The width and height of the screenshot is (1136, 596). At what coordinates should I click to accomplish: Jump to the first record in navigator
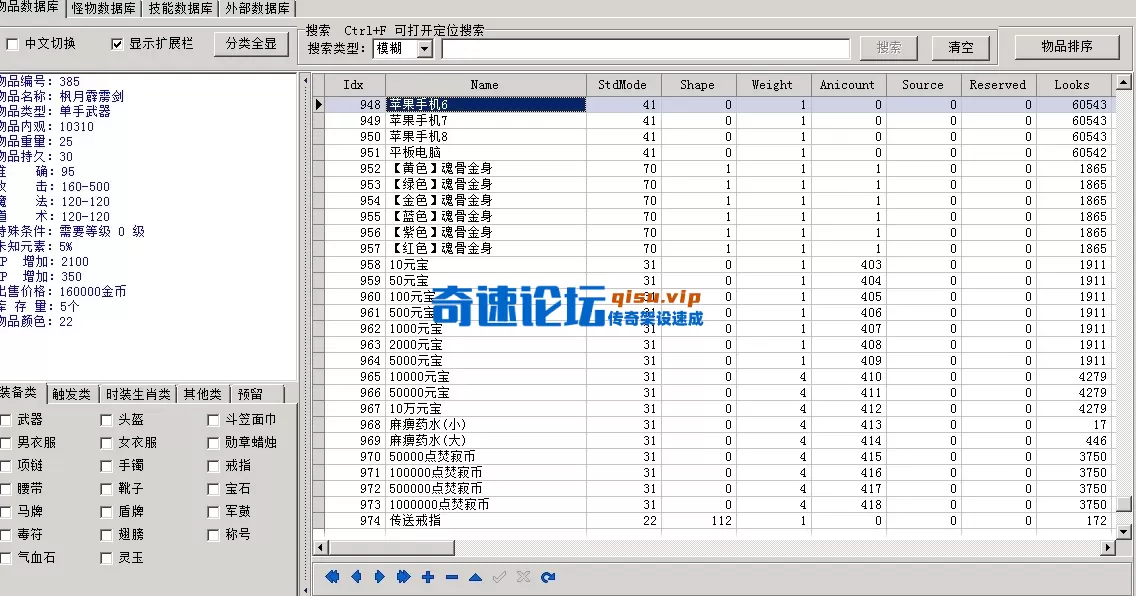[x=332, y=577]
